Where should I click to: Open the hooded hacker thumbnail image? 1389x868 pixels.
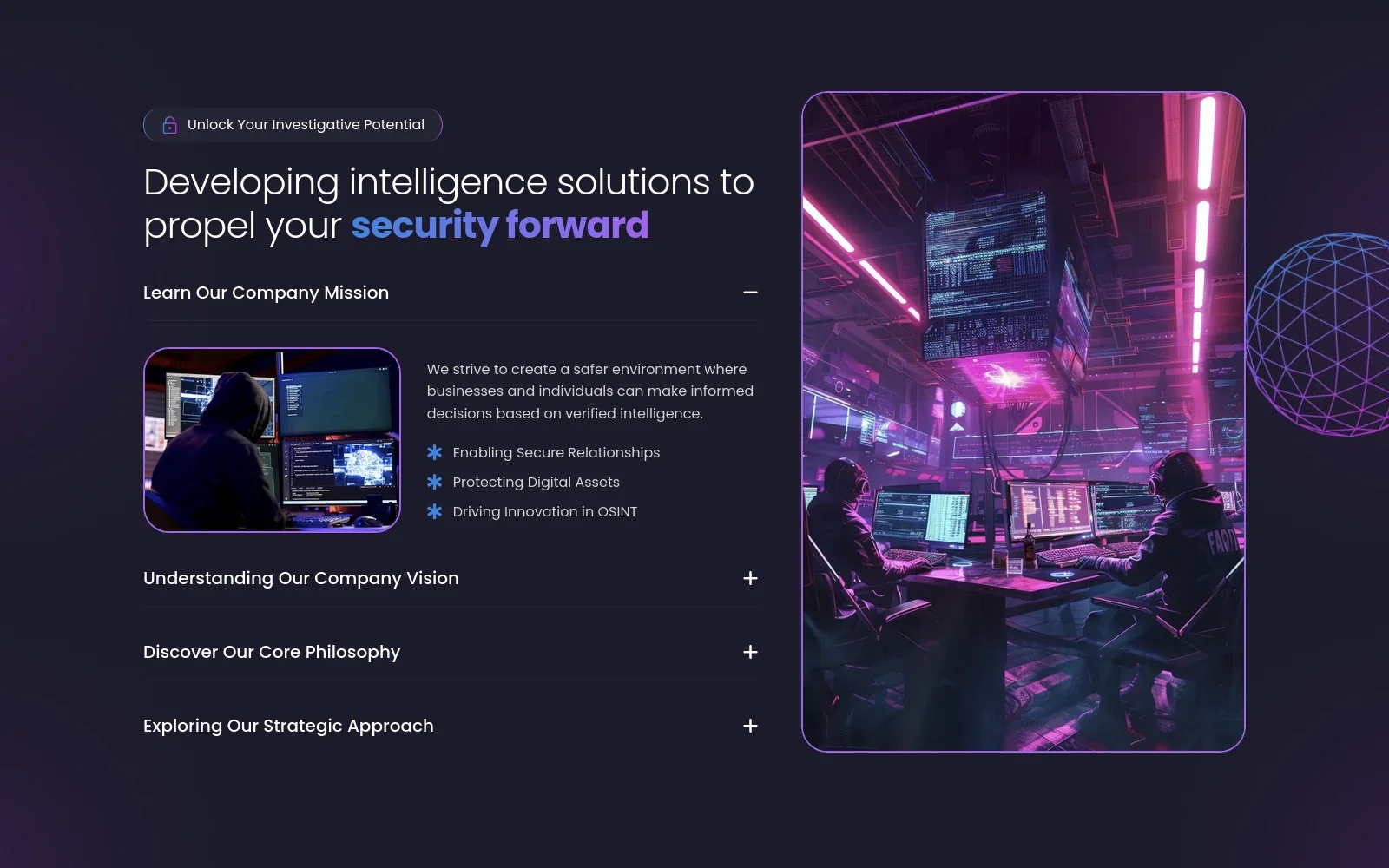tap(272, 440)
